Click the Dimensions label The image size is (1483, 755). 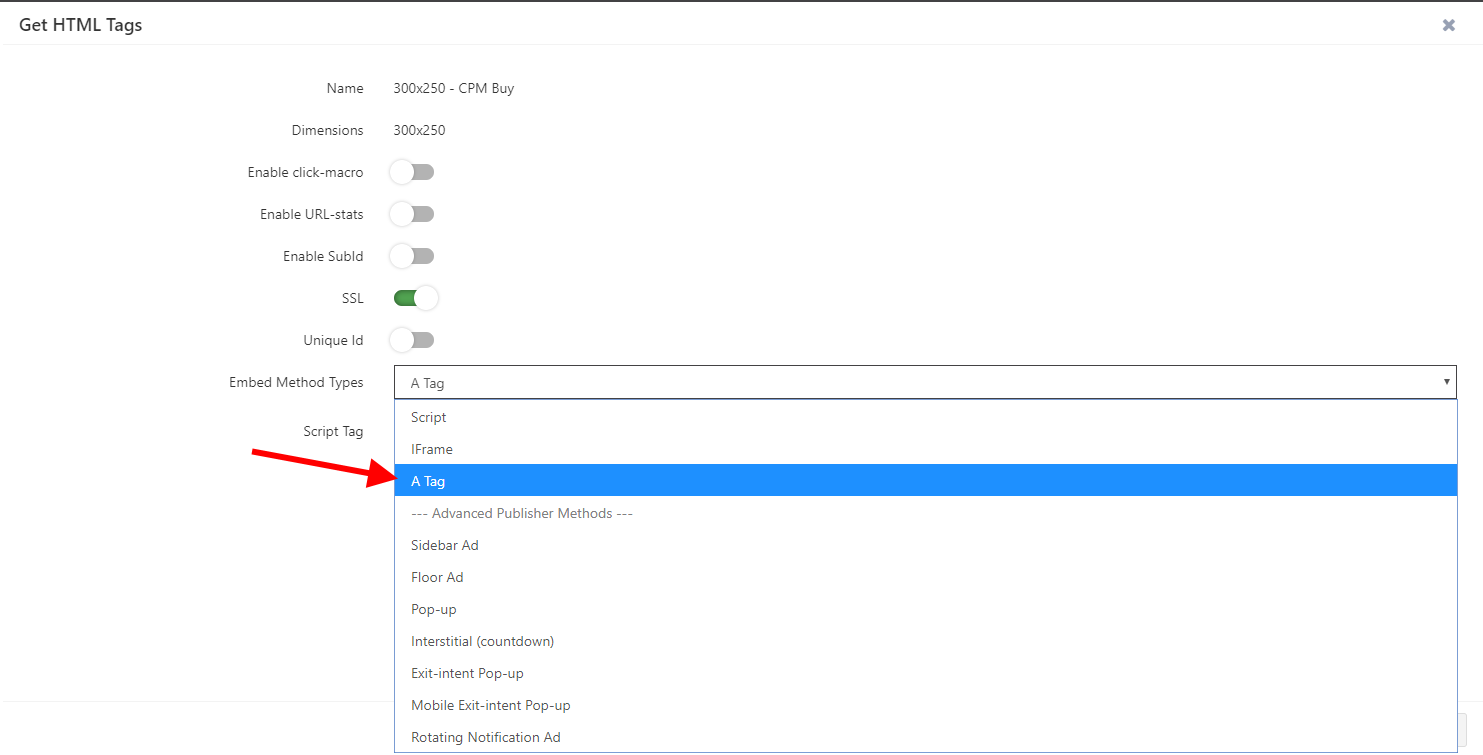327,130
